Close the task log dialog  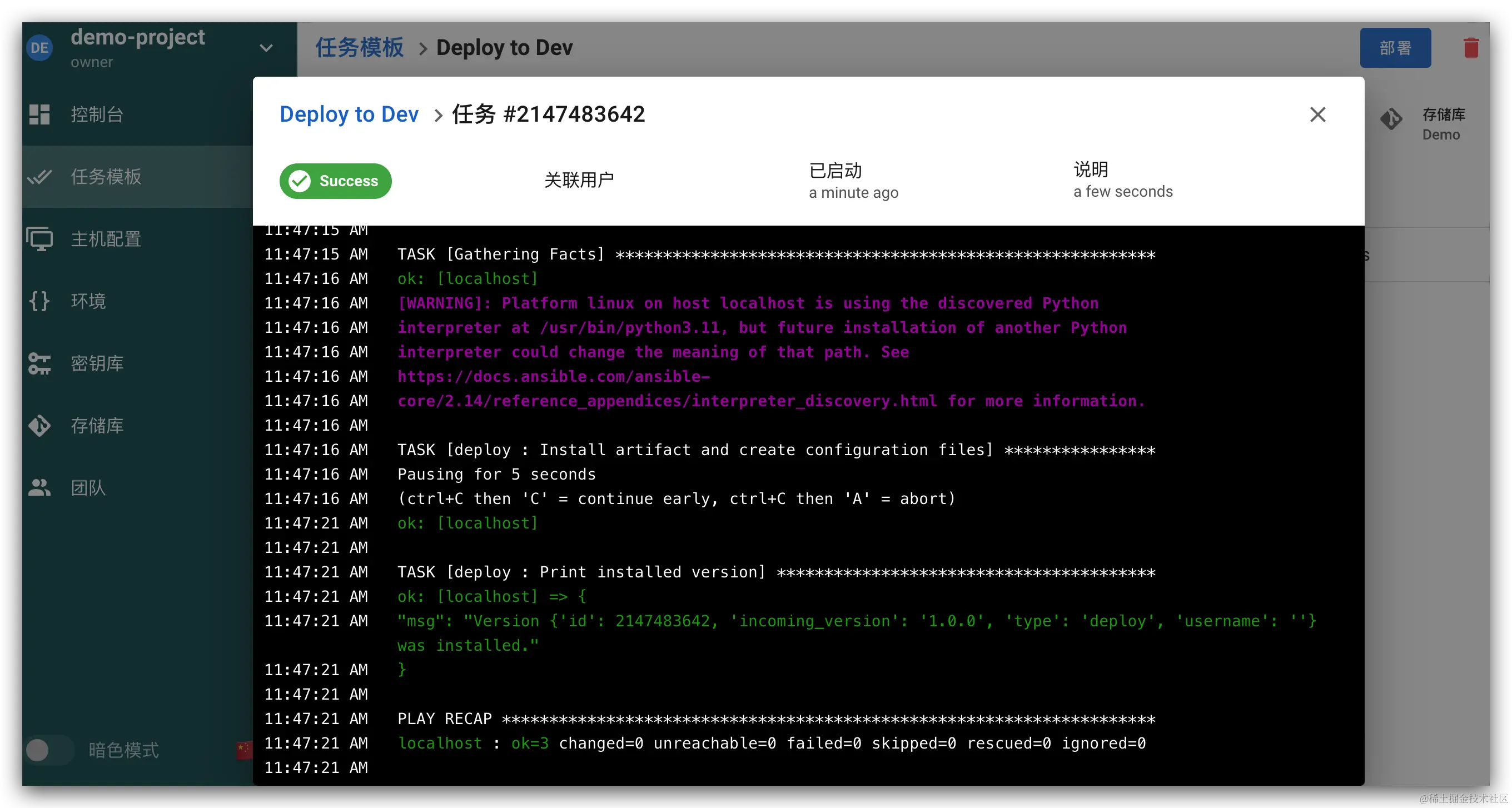coord(1317,114)
